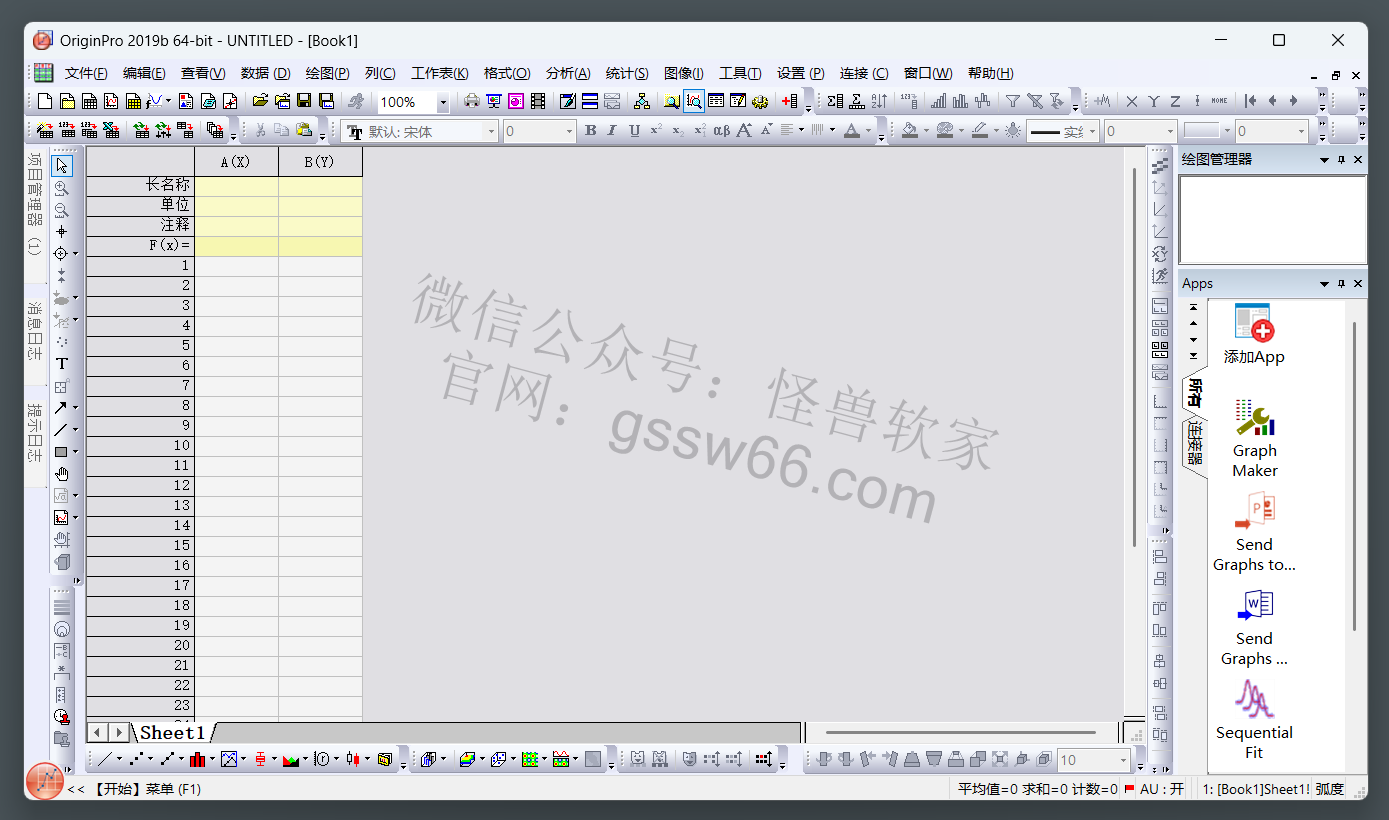
Task: Set column as Z with Z icon
Action: [x=1175, y=101]
